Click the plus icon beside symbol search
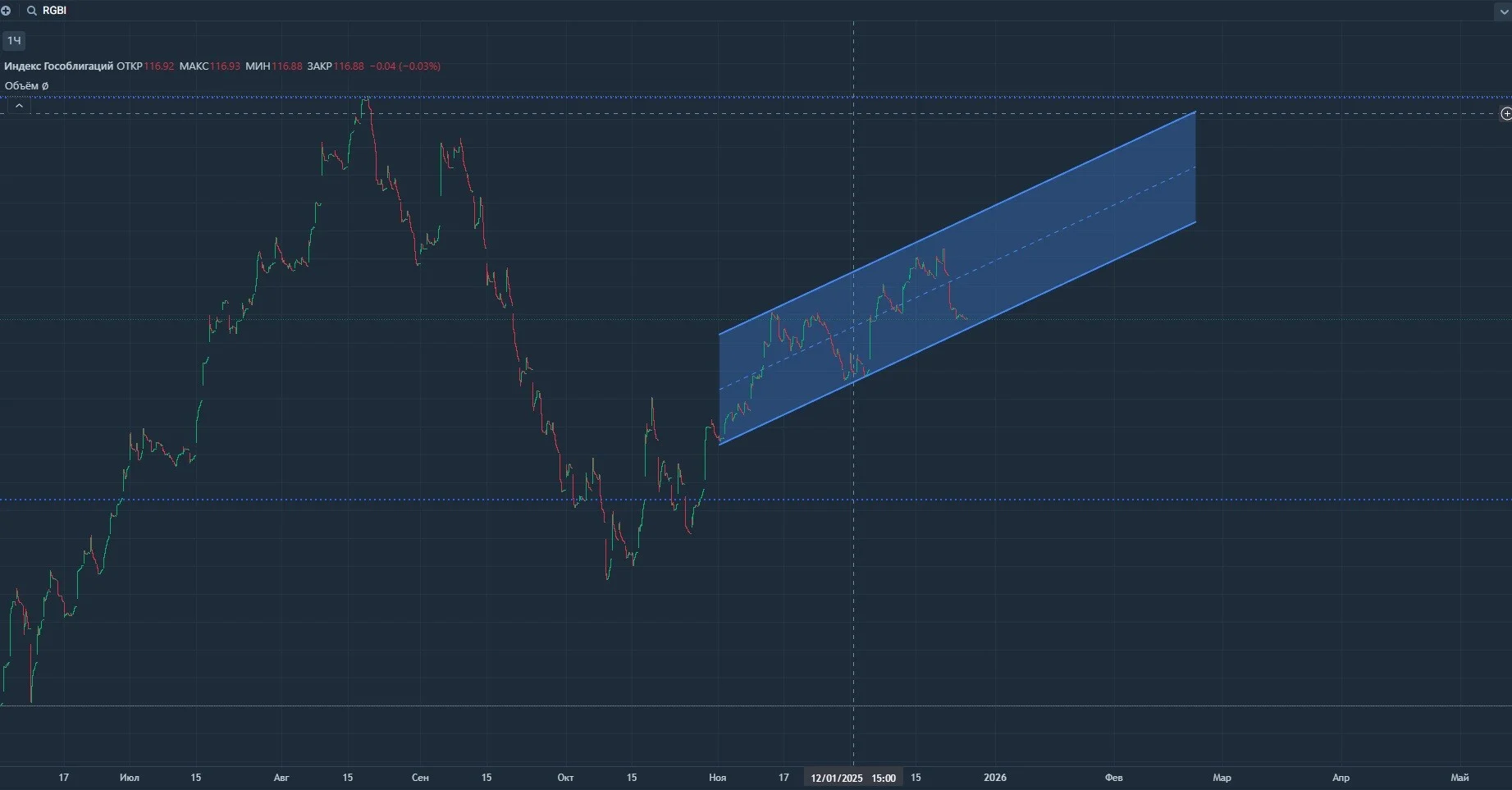The width and height of the screenshot is (1512, 790). [6, 11]
